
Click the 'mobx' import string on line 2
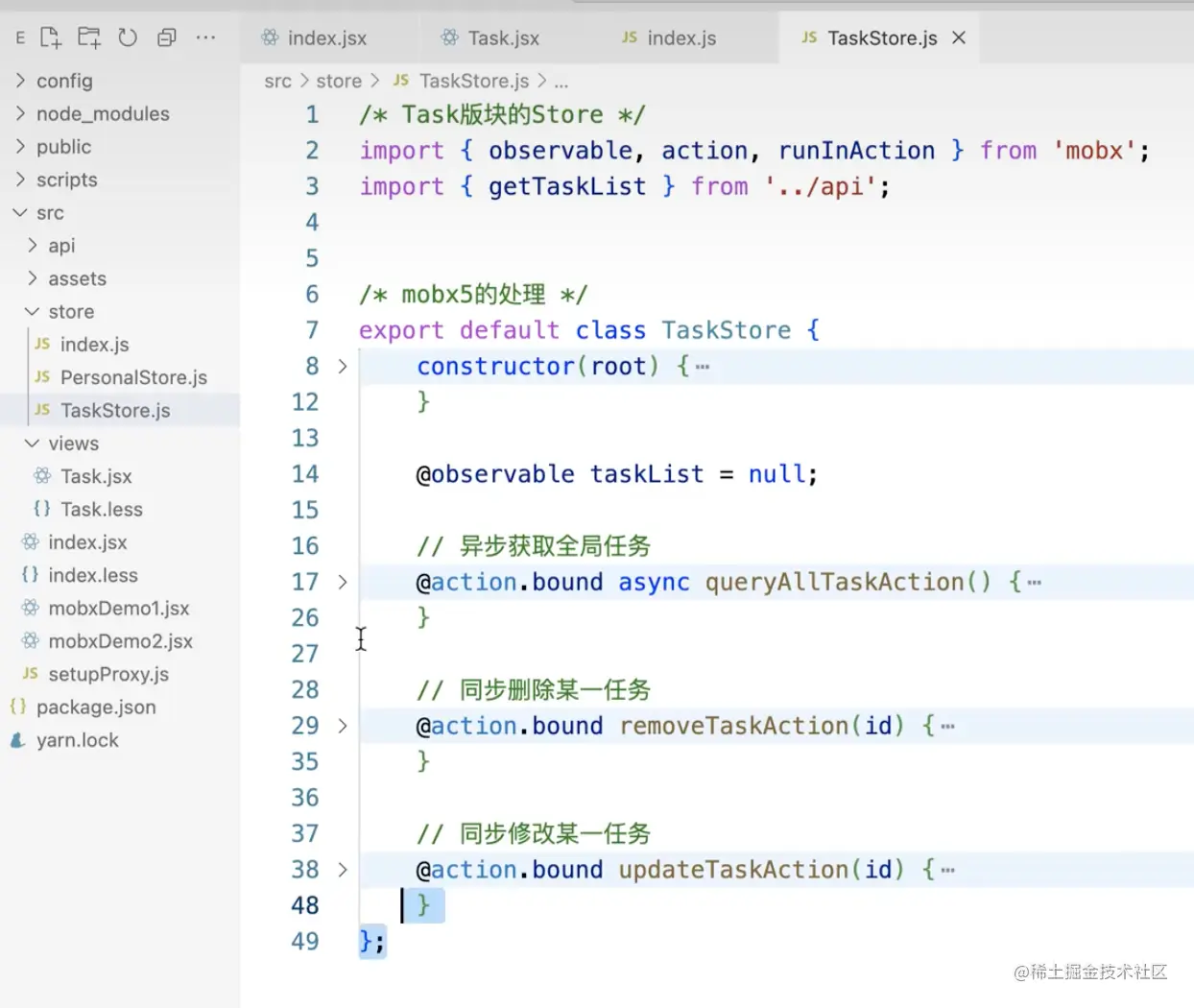[1094, 151]
